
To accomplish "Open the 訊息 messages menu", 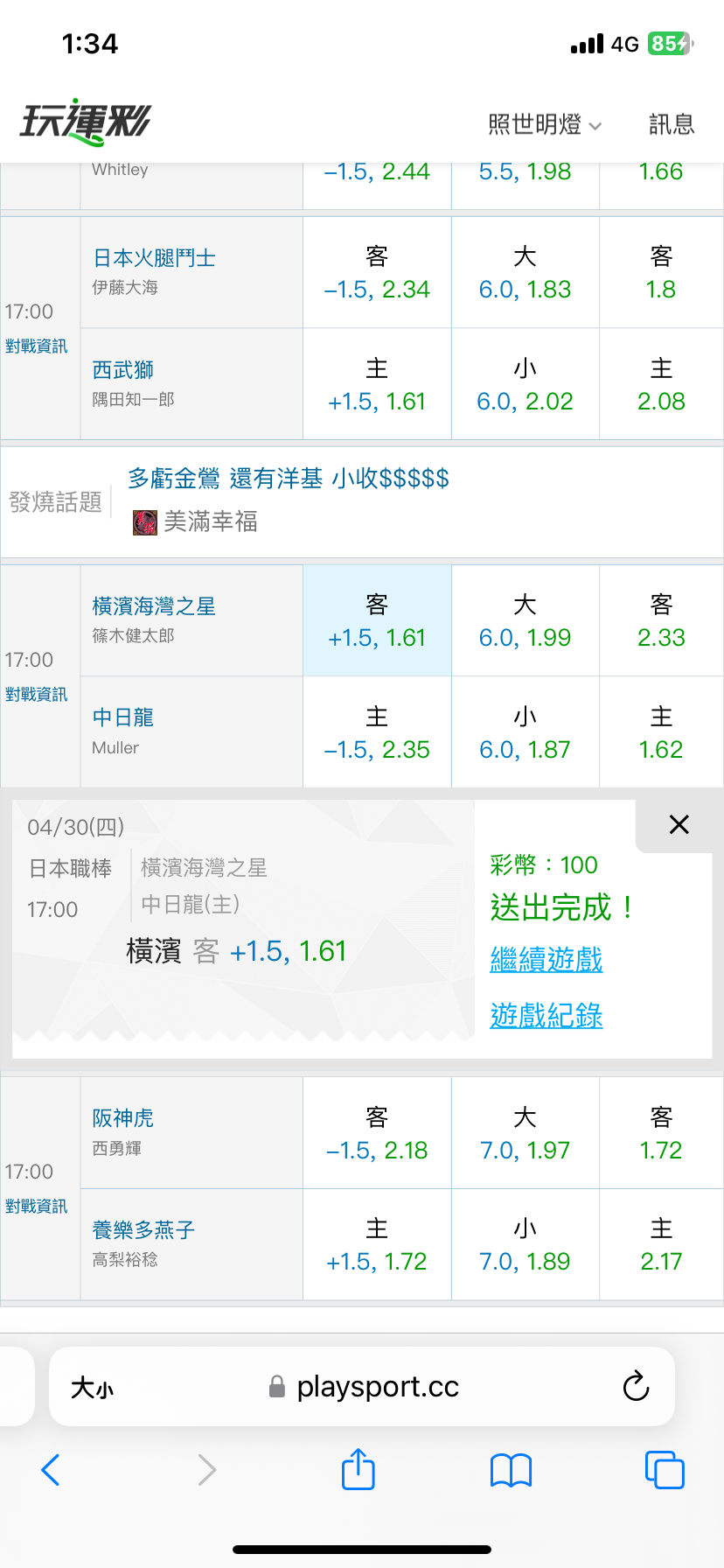I will 672,125.
